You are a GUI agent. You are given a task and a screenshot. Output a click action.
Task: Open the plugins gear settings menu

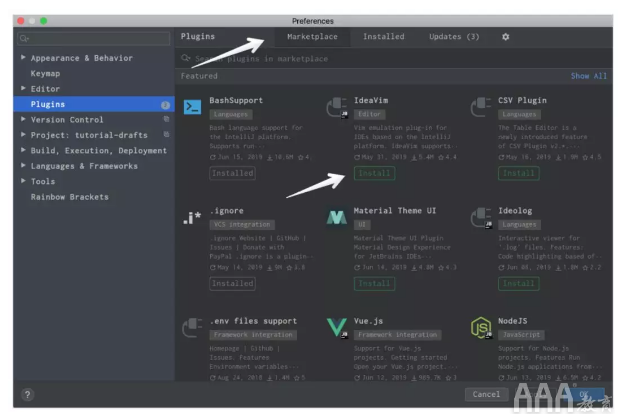coord(505,37)
